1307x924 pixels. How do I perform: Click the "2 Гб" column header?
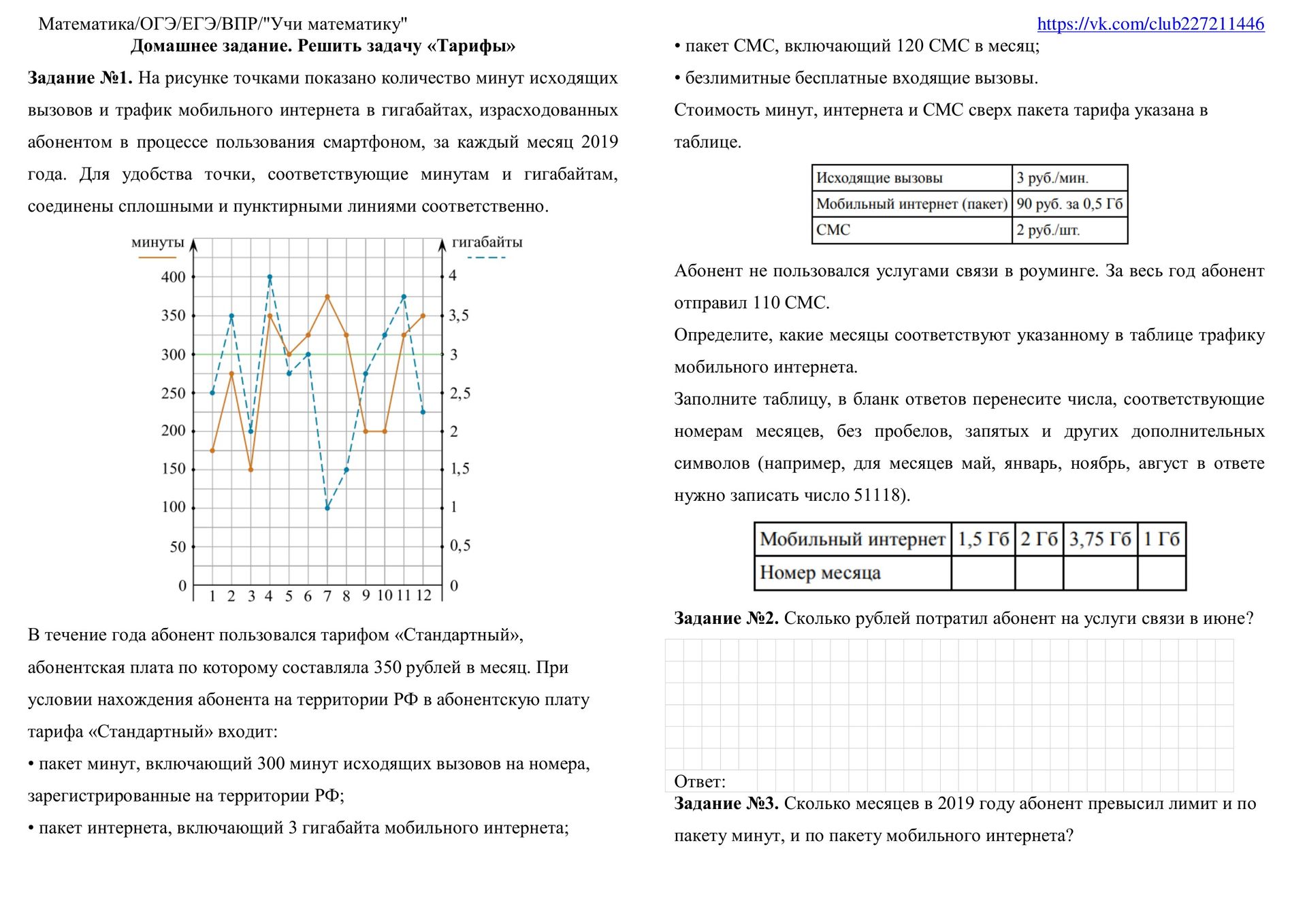1039,540
